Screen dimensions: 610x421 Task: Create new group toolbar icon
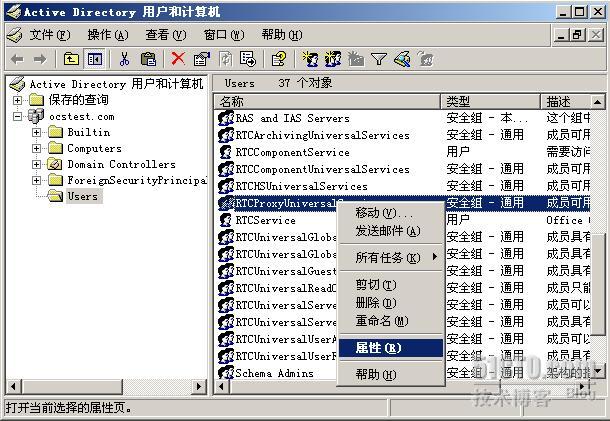pos(333,59)
